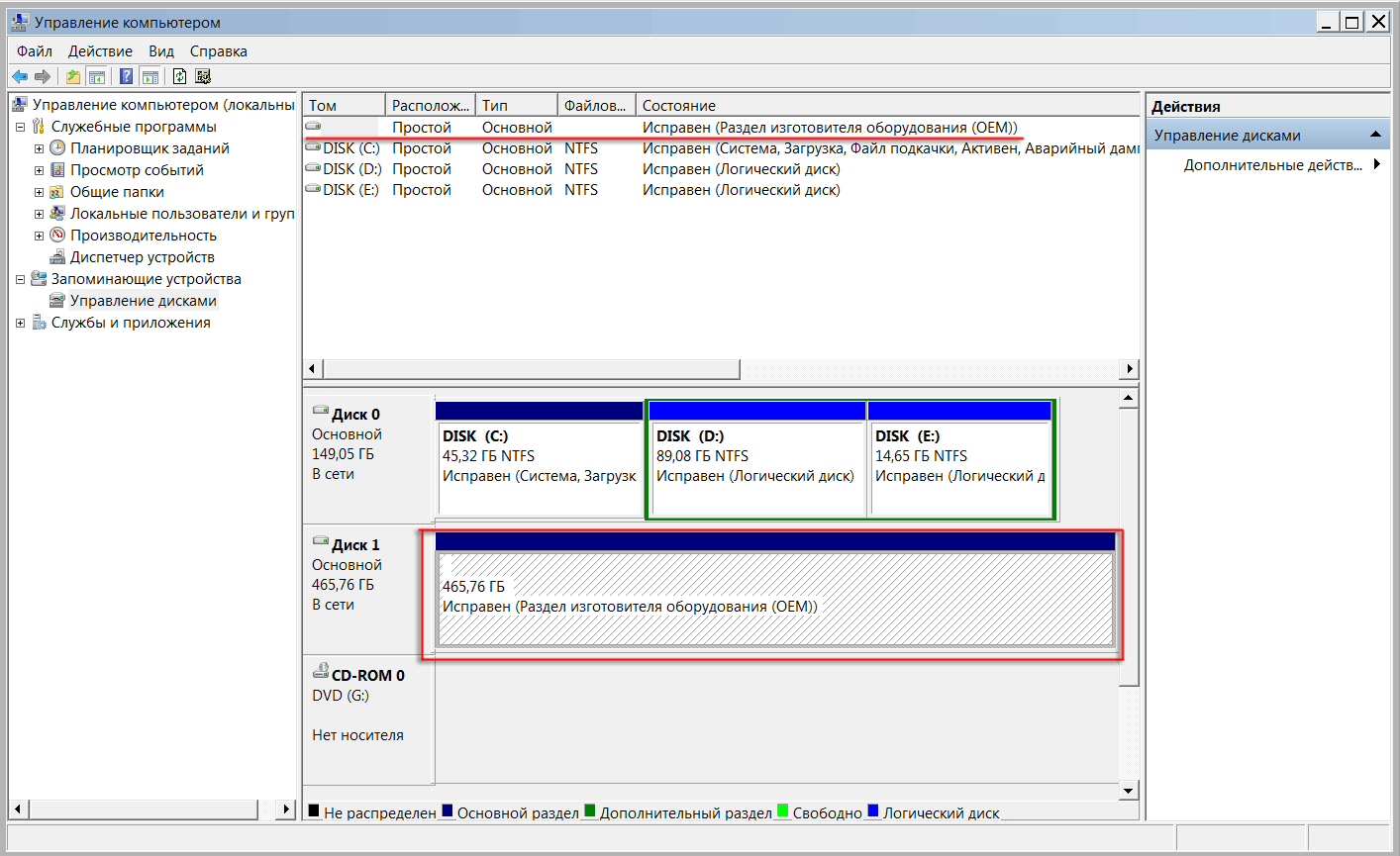Toggle the console tree visibility icon
The image size is (1400, 856).
coord(96,76)
